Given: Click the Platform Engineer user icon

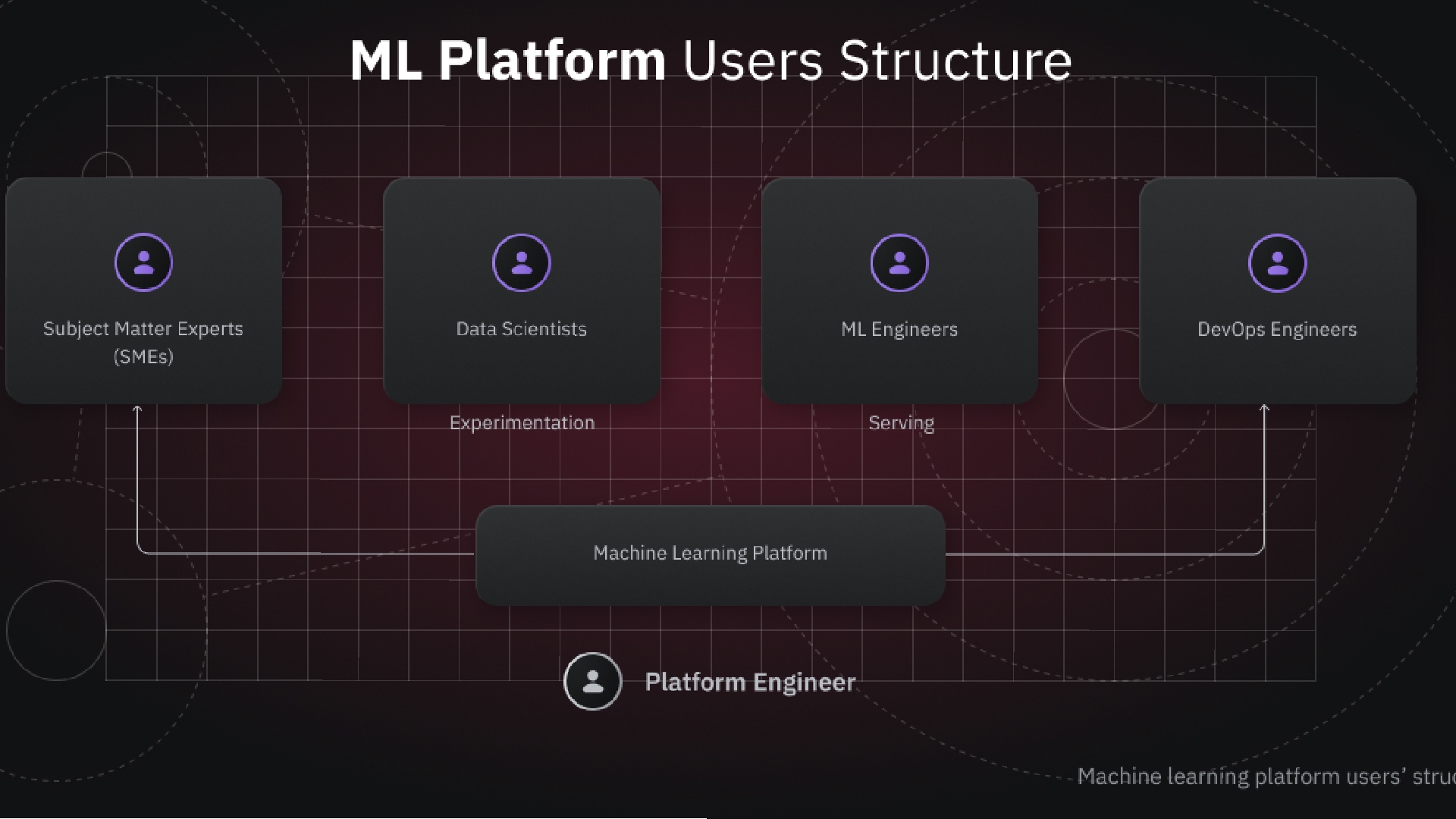Looking at the screenshot, I should pos(593,681).
